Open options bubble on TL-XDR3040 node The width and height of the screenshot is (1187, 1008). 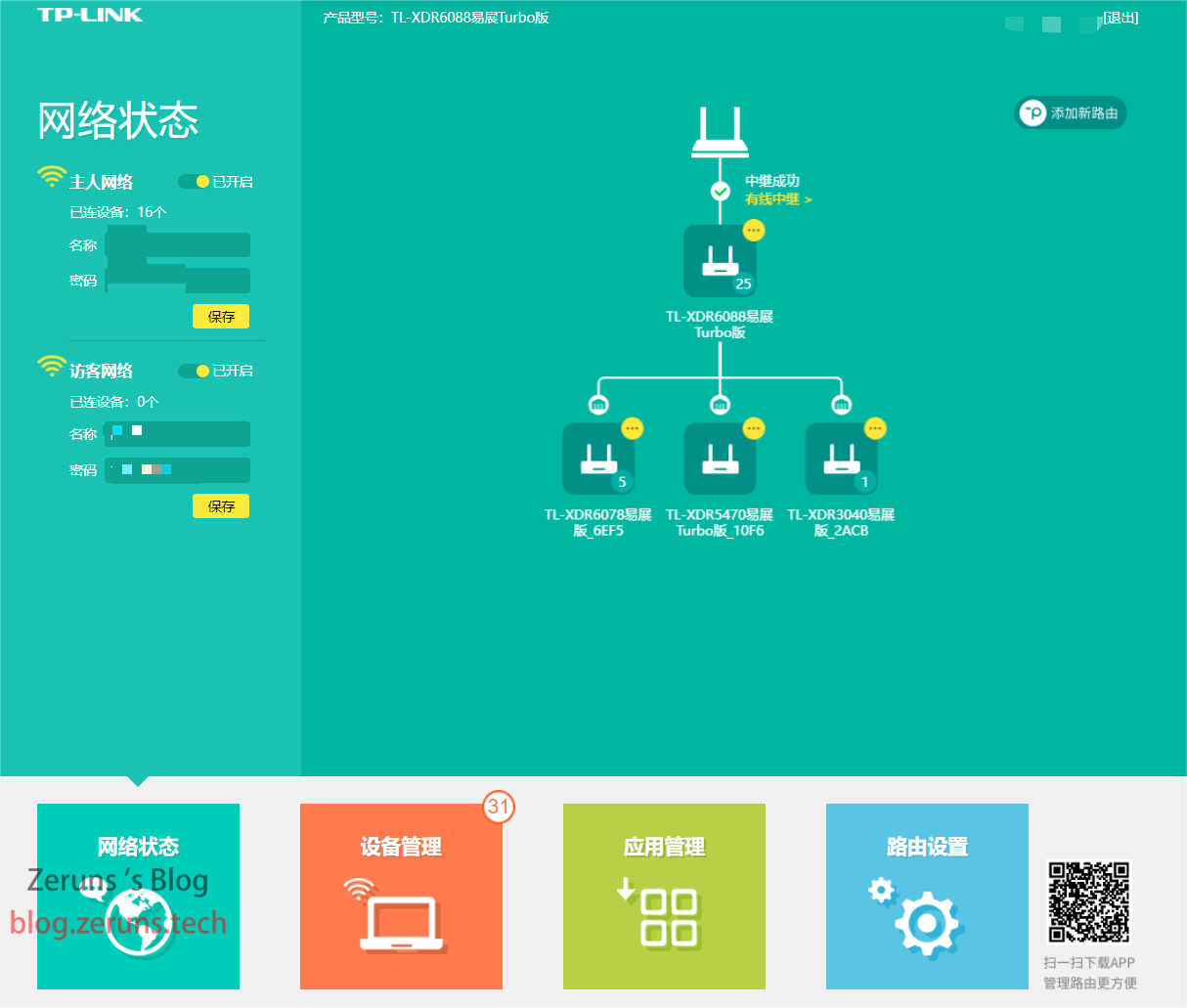(x=875, y=428)
